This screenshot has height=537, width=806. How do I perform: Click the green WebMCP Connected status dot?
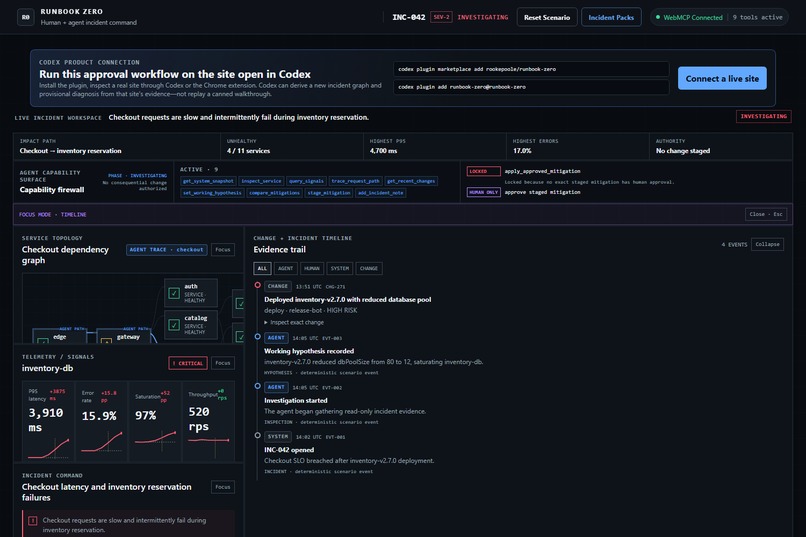coord(658,17)
